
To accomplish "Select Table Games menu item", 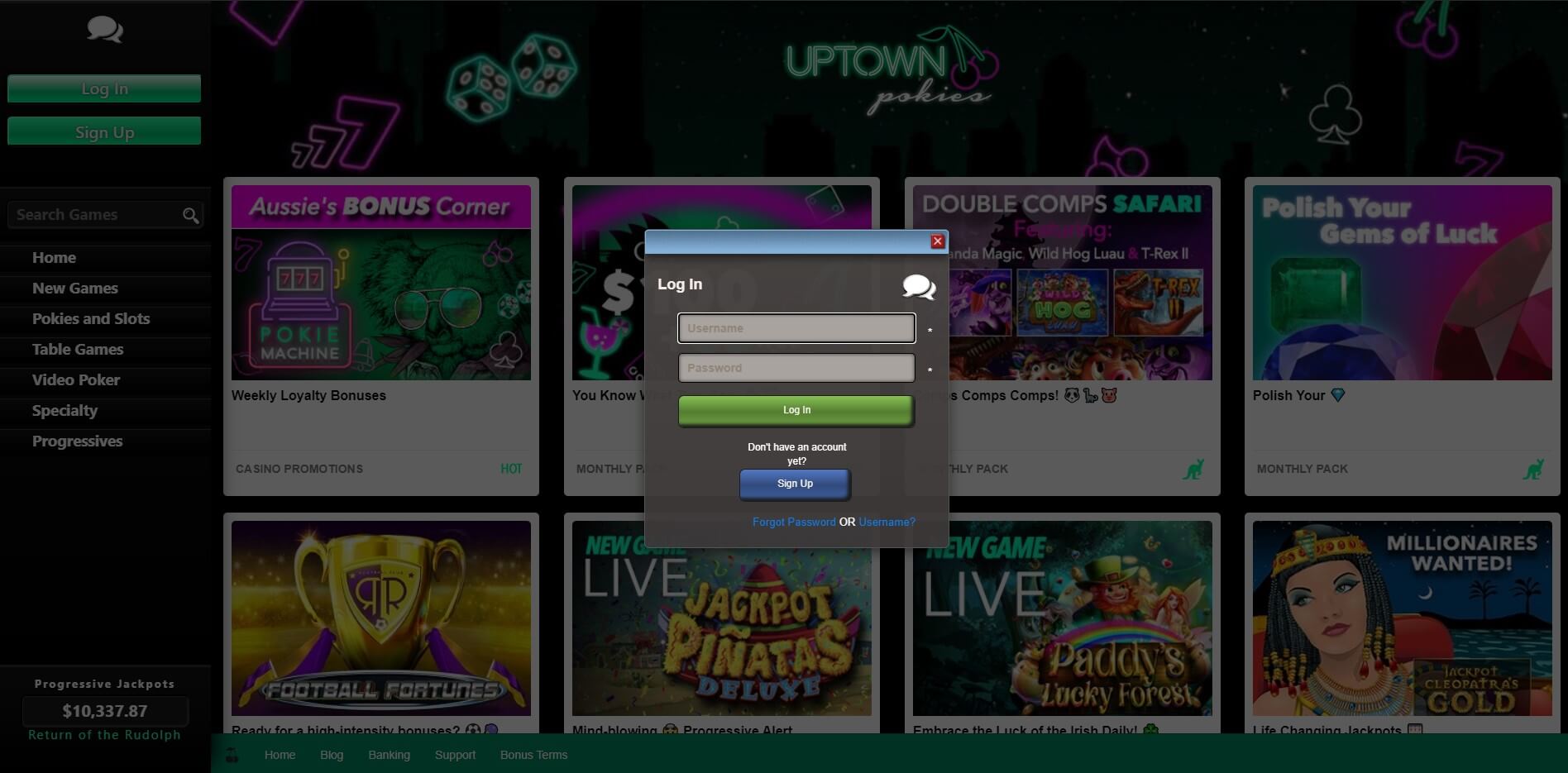I will tap(78, 350).
